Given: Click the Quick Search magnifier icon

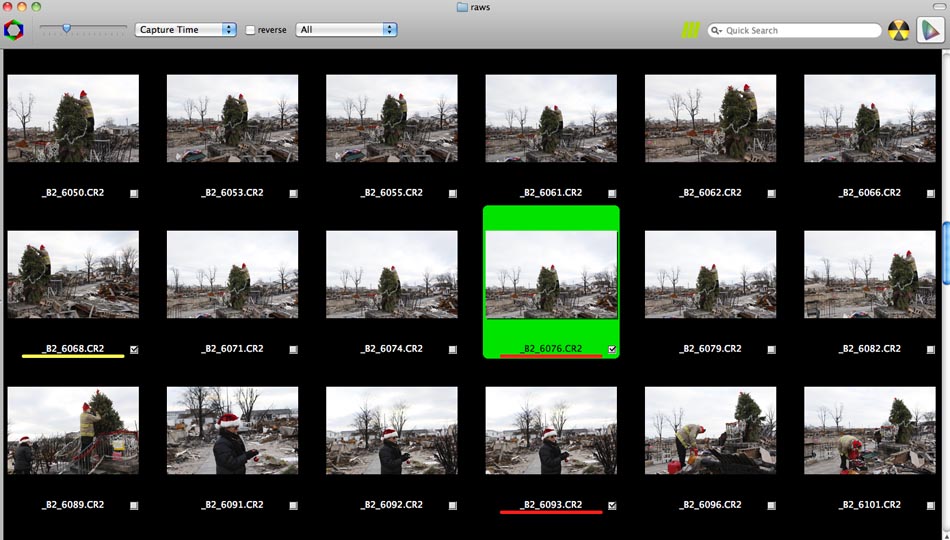Looking at the screenshot, I should 716,30.
